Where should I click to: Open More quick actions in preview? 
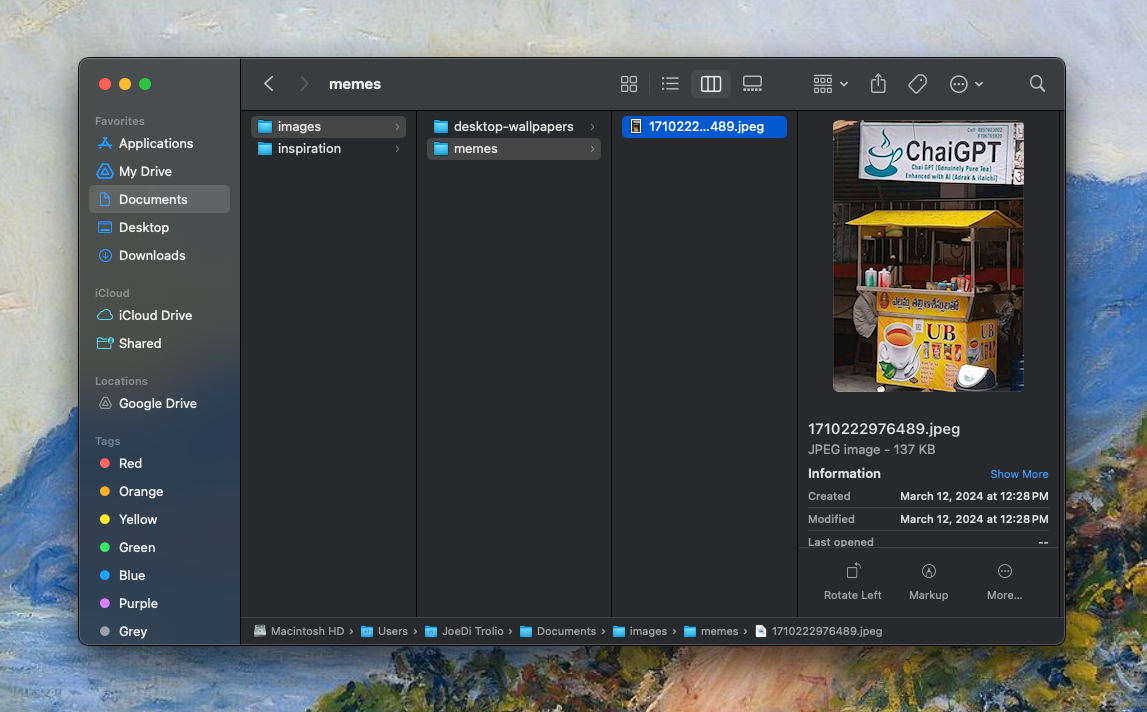[1004, 580]
